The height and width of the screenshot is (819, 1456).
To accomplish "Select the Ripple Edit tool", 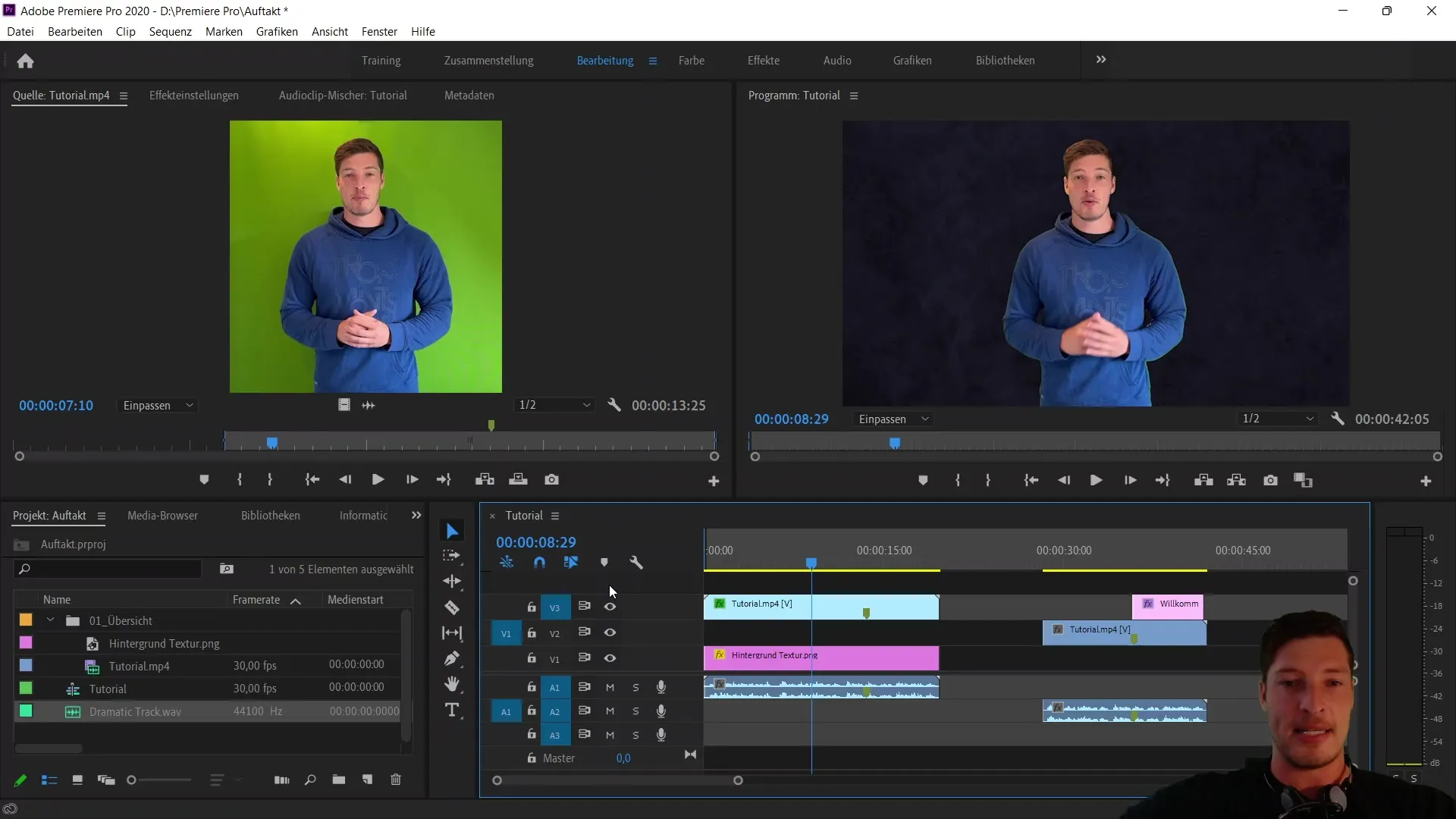I will (x=452, y=582).
